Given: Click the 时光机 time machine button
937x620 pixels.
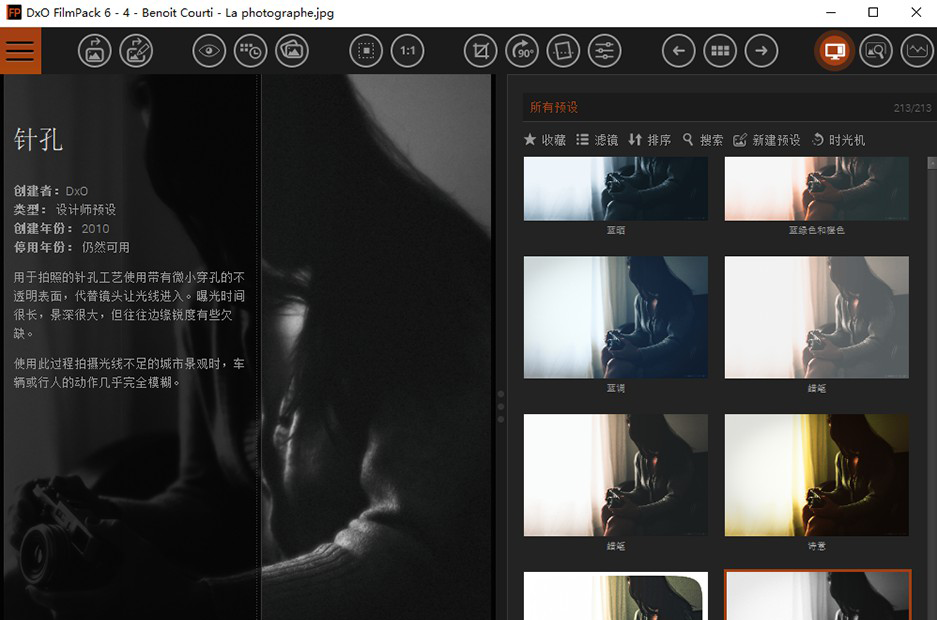Looking at the screenshot, I should (x=838, y=140).
